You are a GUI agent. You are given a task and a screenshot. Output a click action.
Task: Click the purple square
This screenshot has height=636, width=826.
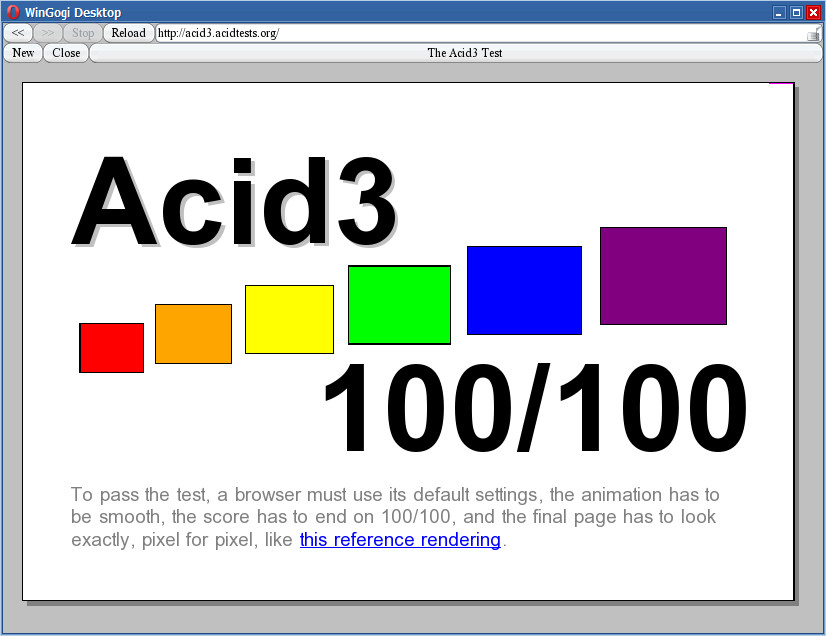click(663, 276)
